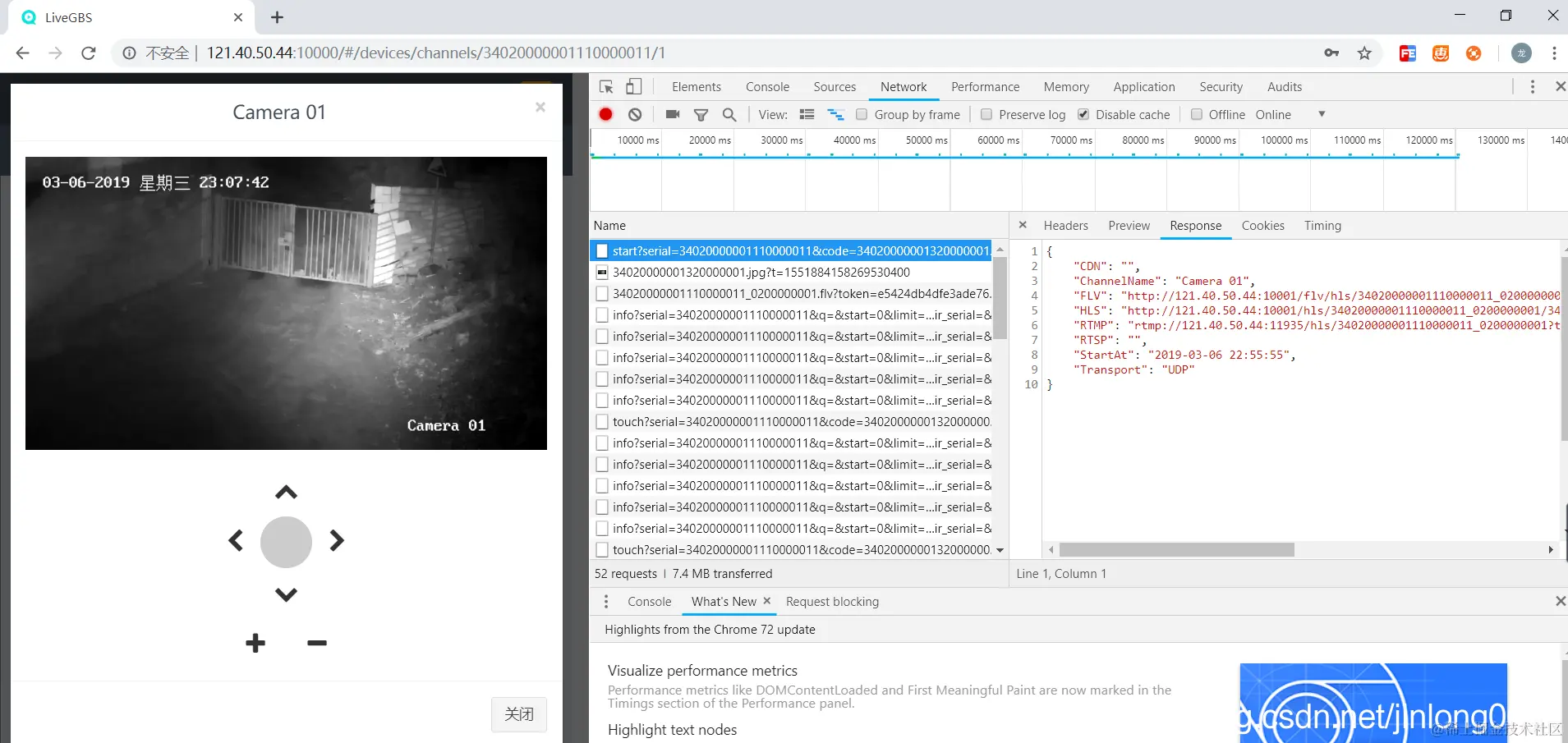The height and width of the screenshot is (743, 1568).
Task: Pan camera right with the right arrow
Action: point(337,540)
